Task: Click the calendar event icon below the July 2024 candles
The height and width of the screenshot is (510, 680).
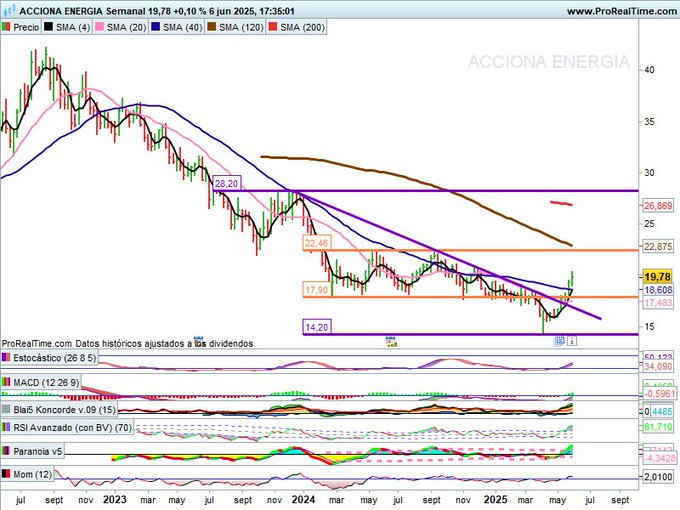Action: pos(392,341)
